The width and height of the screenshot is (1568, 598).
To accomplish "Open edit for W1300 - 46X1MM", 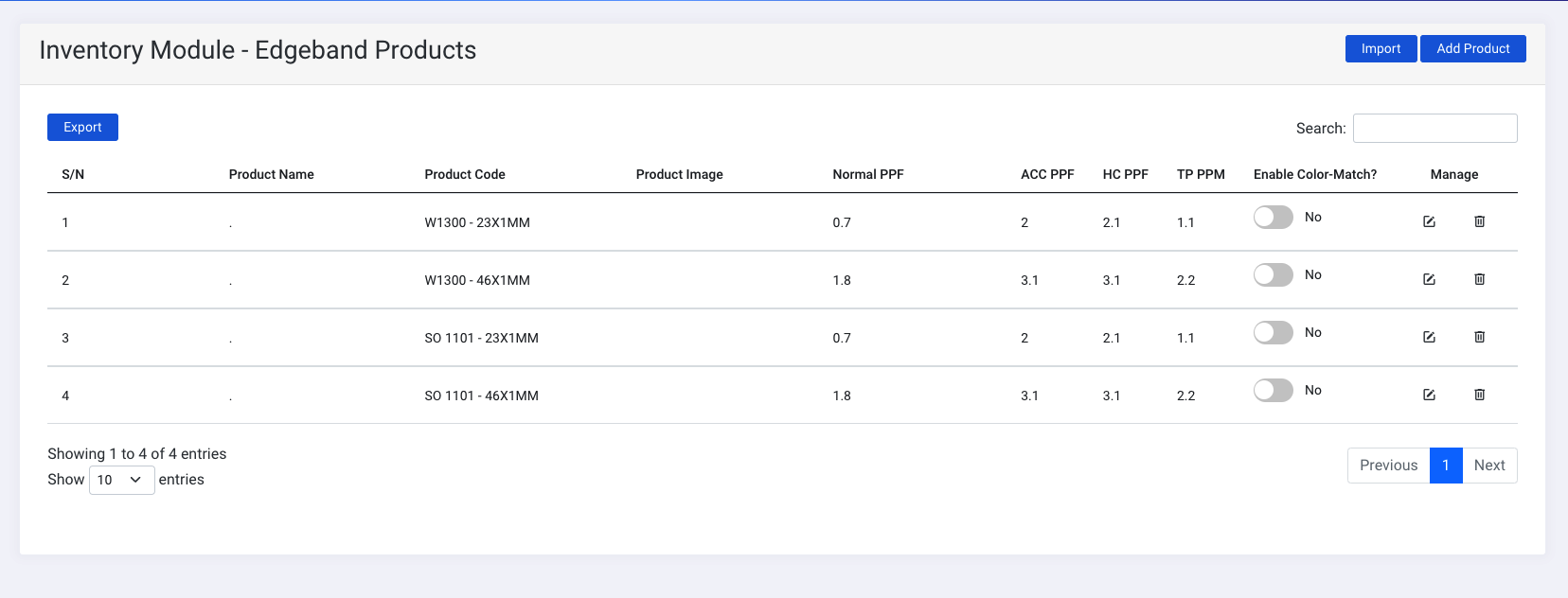I will [1429, 279].
